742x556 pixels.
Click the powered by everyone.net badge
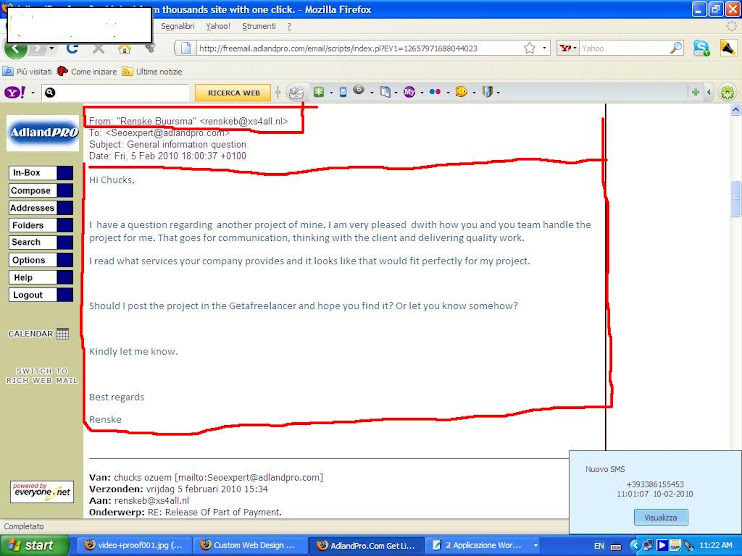42,492
